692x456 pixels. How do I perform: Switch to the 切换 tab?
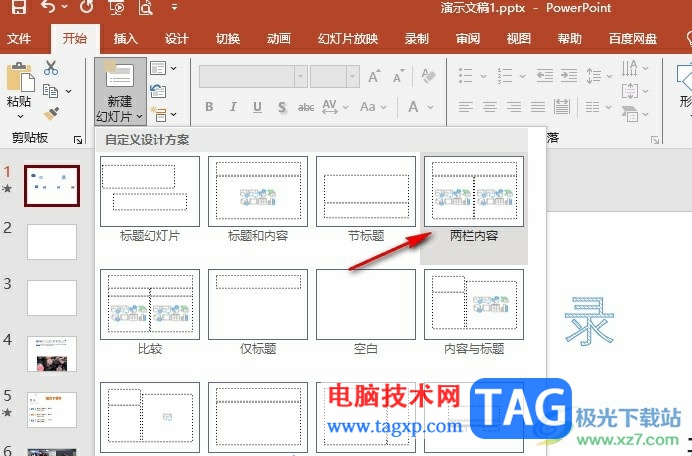[x=228, y=39]
